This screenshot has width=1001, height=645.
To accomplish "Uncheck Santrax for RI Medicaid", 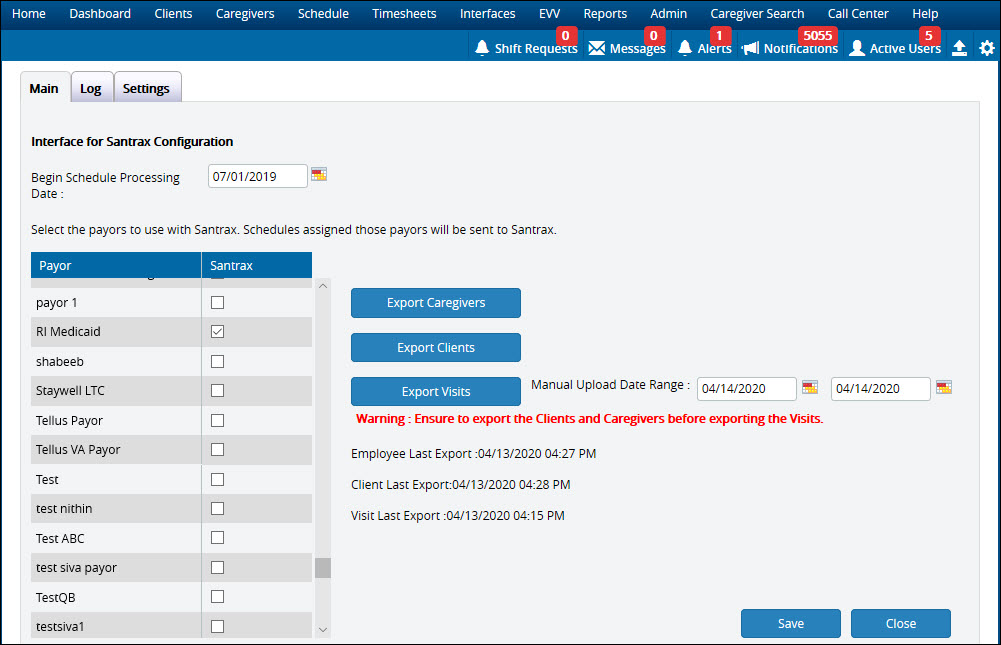I will (218, 331).
